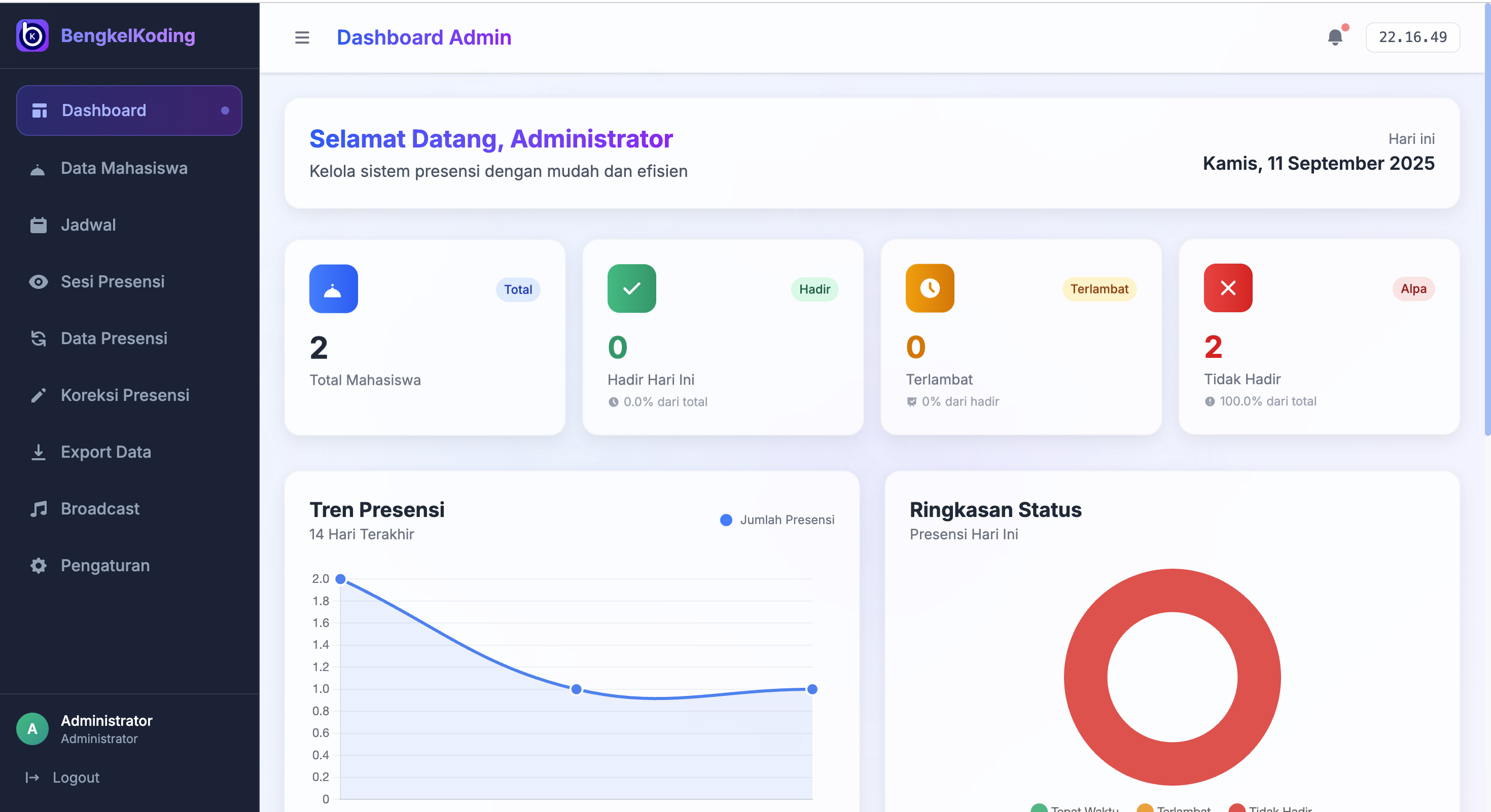Click orange clock Terlambat icon

(929, 288)
